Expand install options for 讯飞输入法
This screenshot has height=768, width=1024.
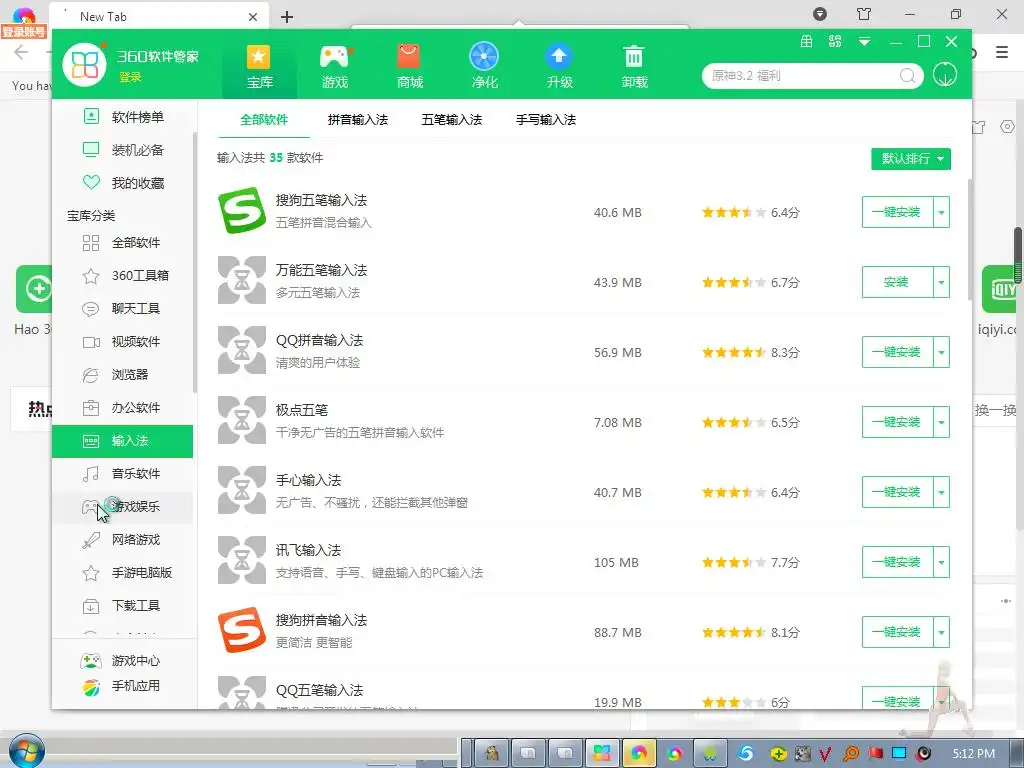pos(941,562)
